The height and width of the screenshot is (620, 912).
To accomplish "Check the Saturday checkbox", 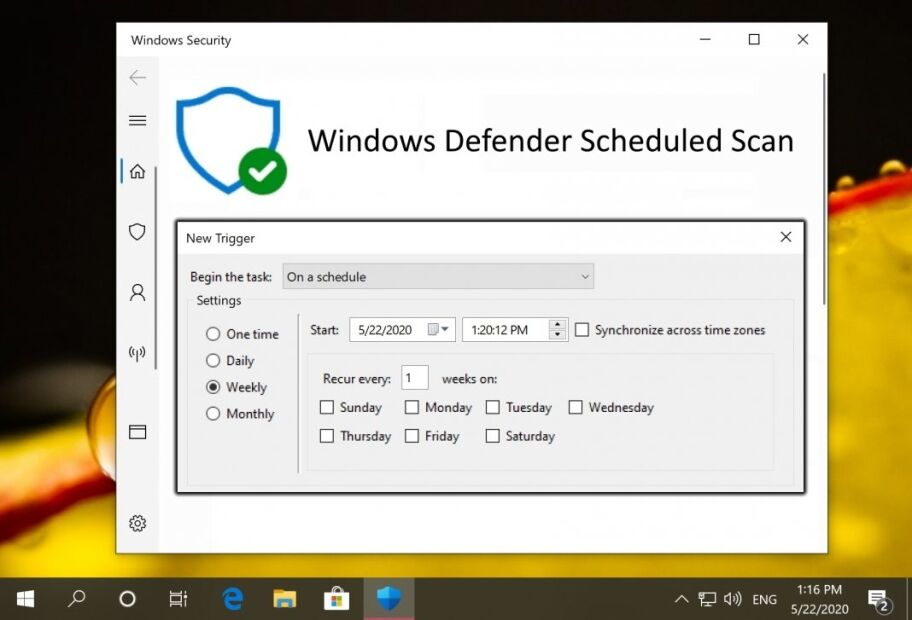I will [x=493, y=436].
